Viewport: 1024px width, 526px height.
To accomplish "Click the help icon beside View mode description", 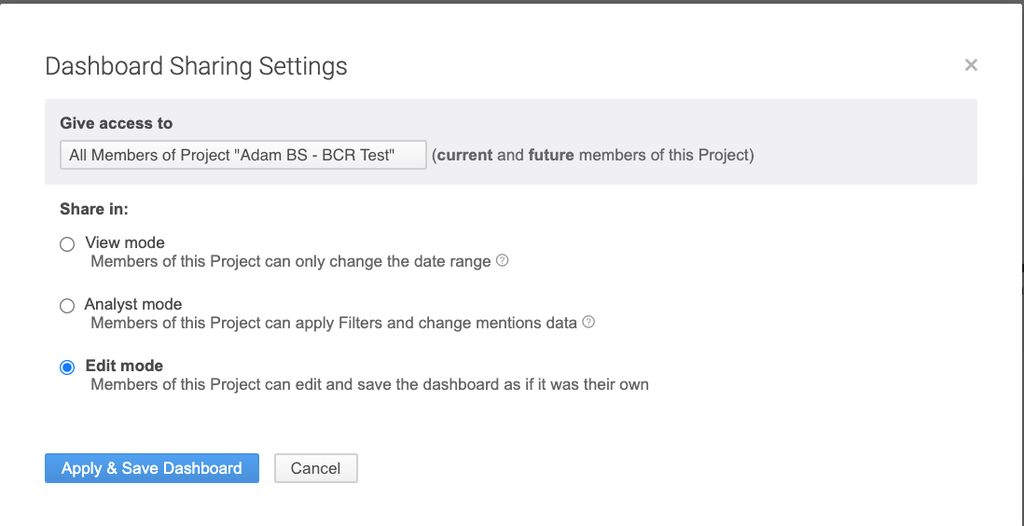I will coord(502,261).
